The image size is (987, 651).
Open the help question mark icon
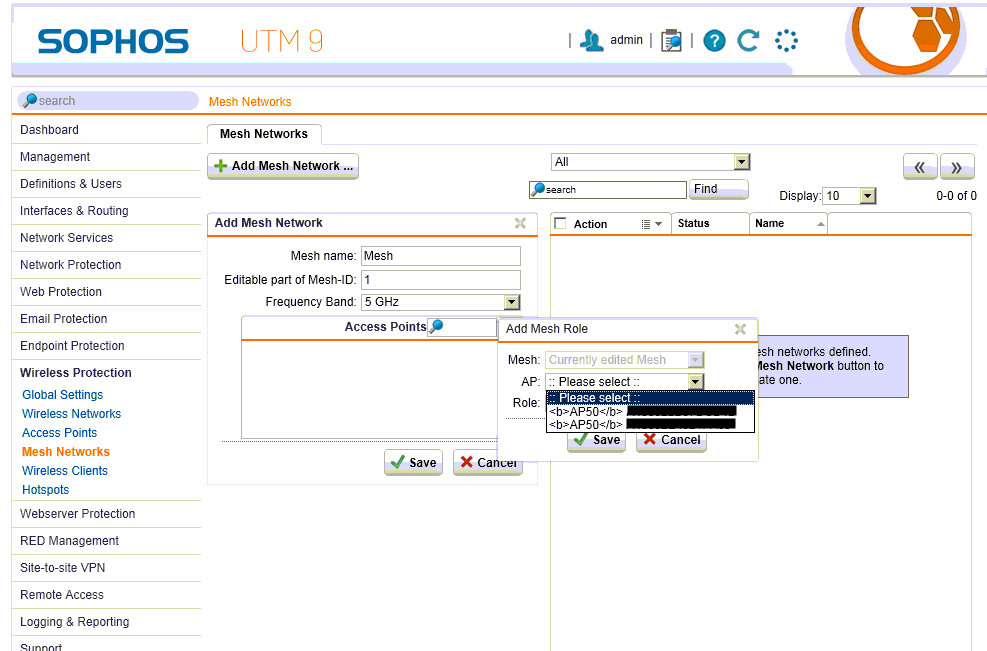coord(714,41)
